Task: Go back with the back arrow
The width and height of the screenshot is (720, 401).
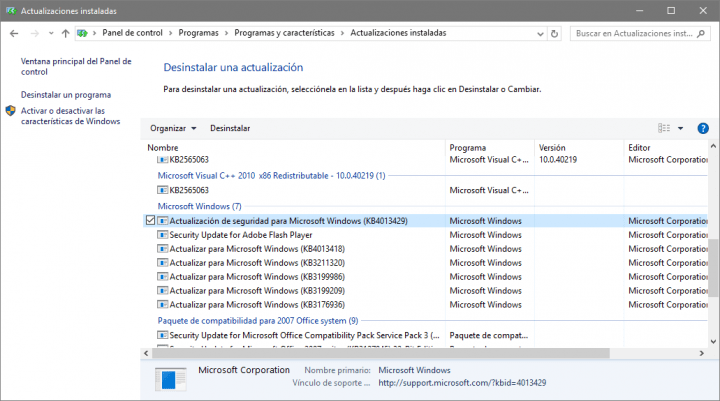Action: click(x=14, y=33)
